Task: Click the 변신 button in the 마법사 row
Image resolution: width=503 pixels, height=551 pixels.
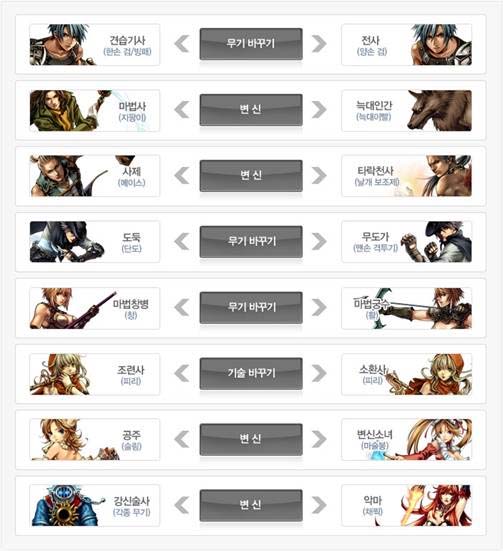Action: (x=251, y=110)
